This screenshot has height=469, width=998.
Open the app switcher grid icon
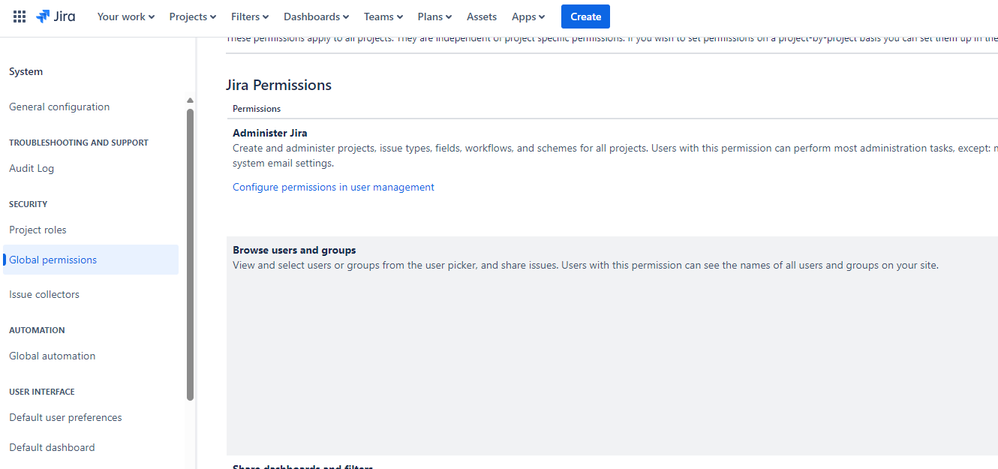[19, 17]
